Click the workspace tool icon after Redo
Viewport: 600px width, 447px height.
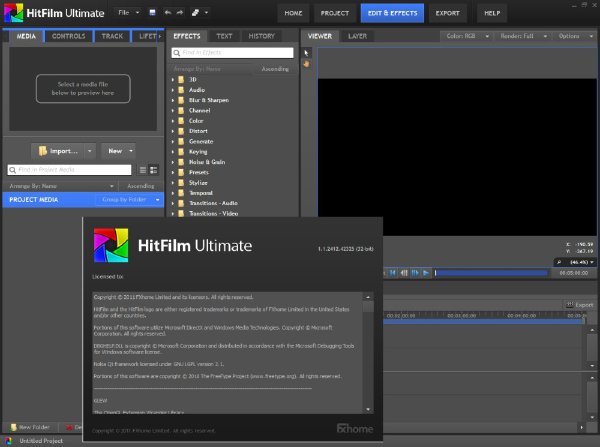pos(195,13)
